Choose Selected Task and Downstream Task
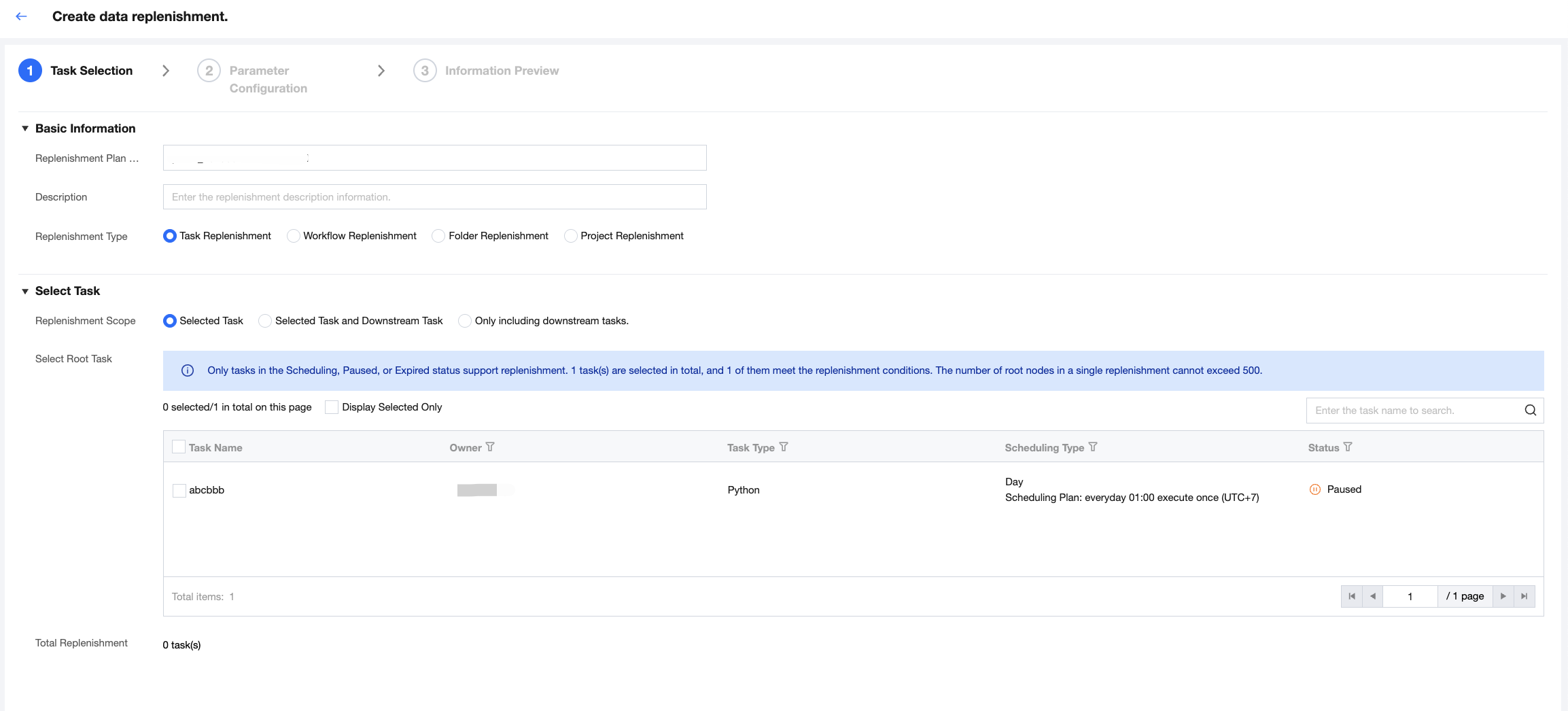1568x711 pixels. [x=265, y=321]
